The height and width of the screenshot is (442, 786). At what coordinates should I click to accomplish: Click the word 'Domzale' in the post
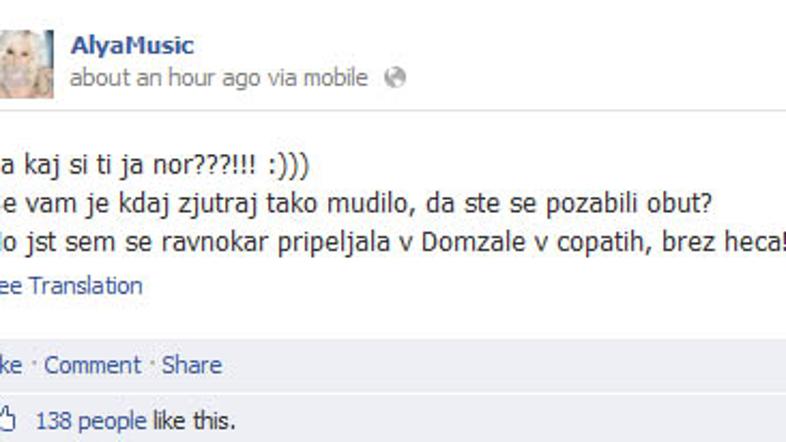coord(473,243)
